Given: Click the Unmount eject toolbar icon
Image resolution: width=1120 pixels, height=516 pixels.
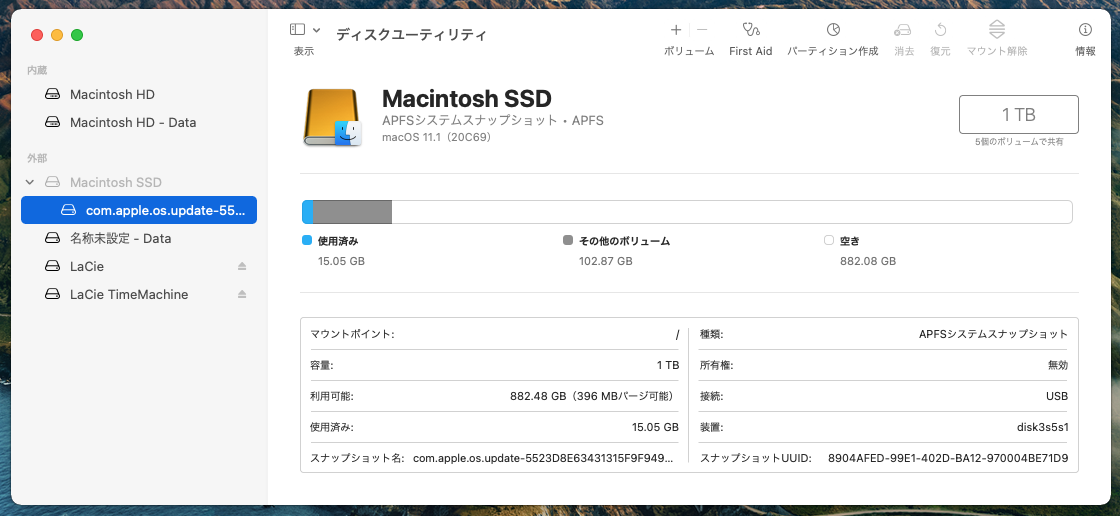Looking at the screenshot, I should (997, 30).
